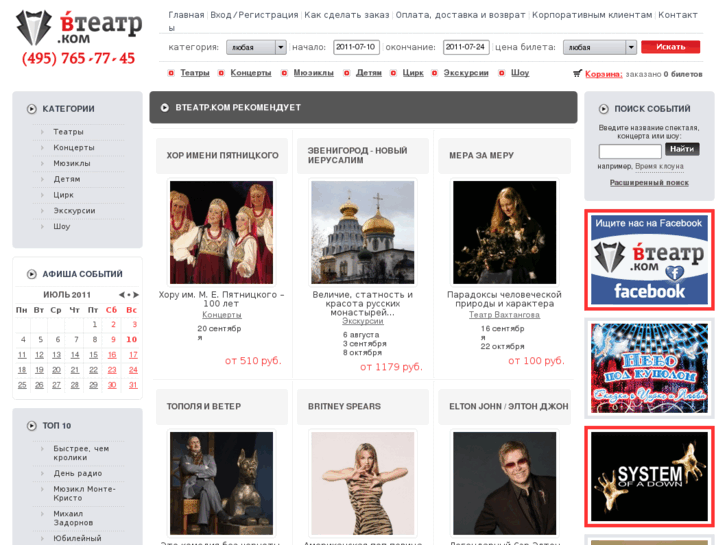
Task: Click the event search text field
Action: (630, 151)
